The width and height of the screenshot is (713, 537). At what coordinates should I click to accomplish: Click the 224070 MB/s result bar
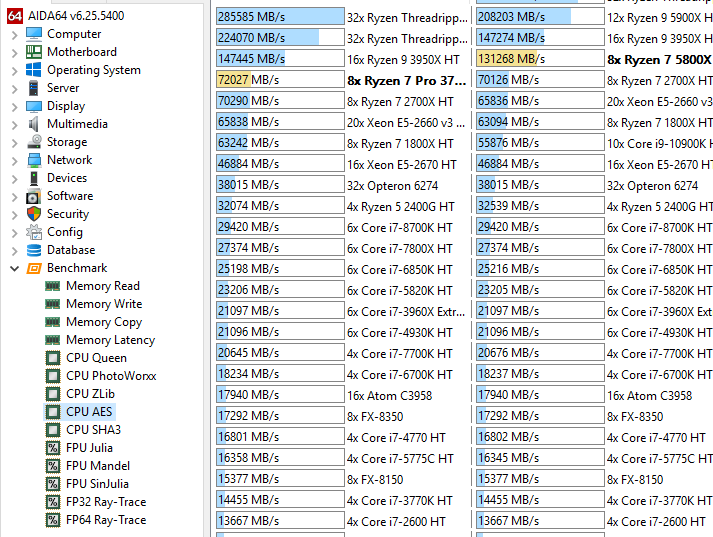point(280,38)
